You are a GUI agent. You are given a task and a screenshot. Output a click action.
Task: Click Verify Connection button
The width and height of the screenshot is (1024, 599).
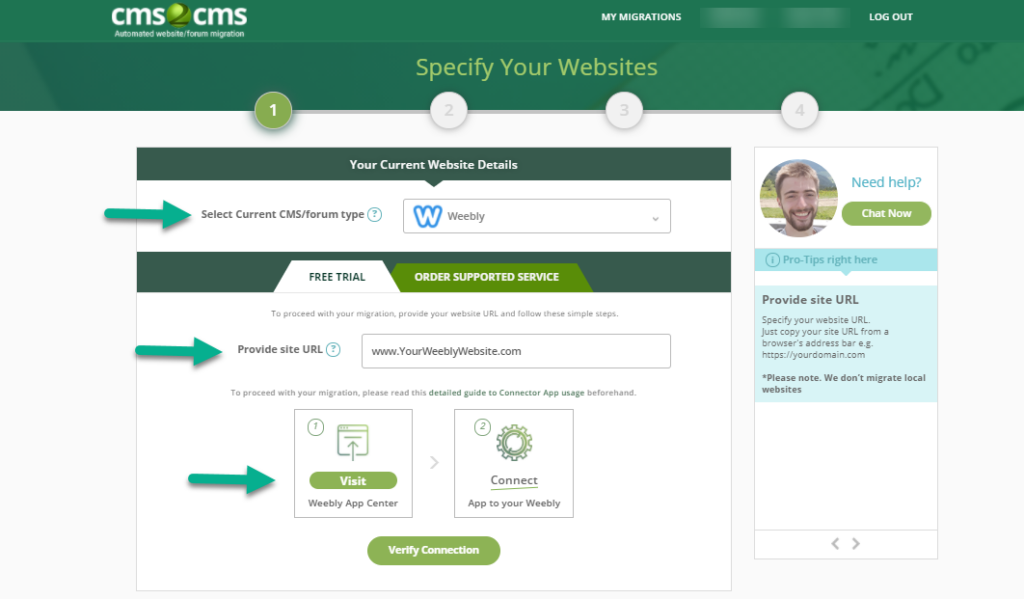(434, 551)
